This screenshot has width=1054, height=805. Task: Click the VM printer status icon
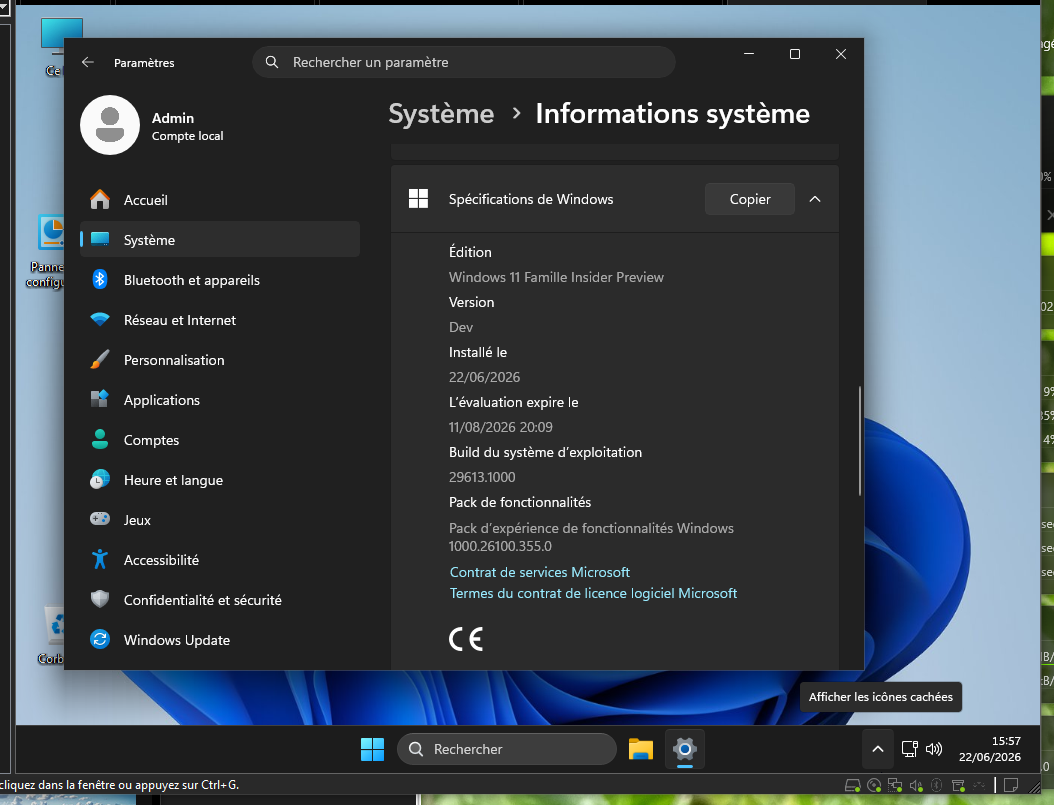958,785
